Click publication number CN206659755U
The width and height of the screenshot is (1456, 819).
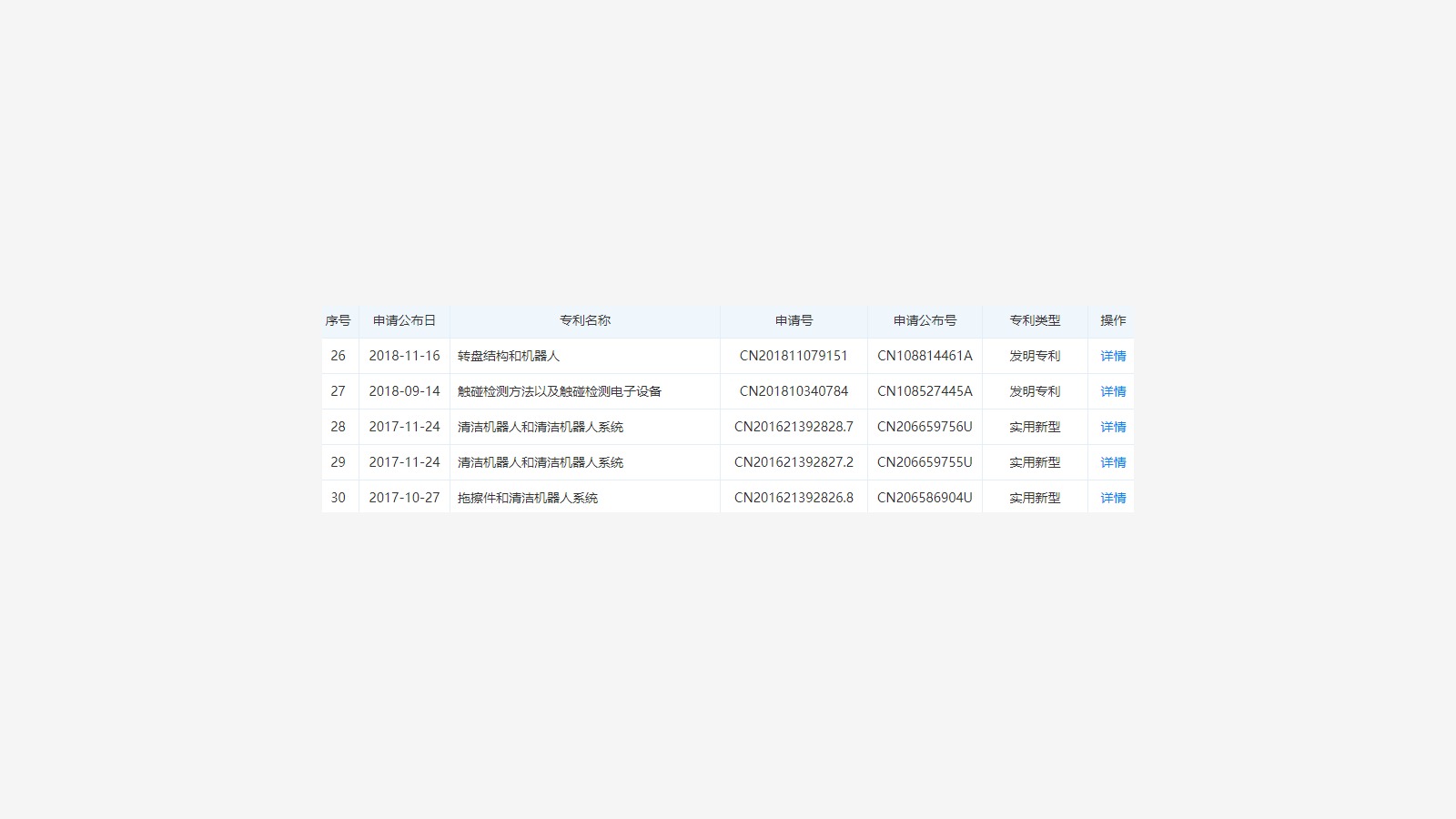coord(925,462)
